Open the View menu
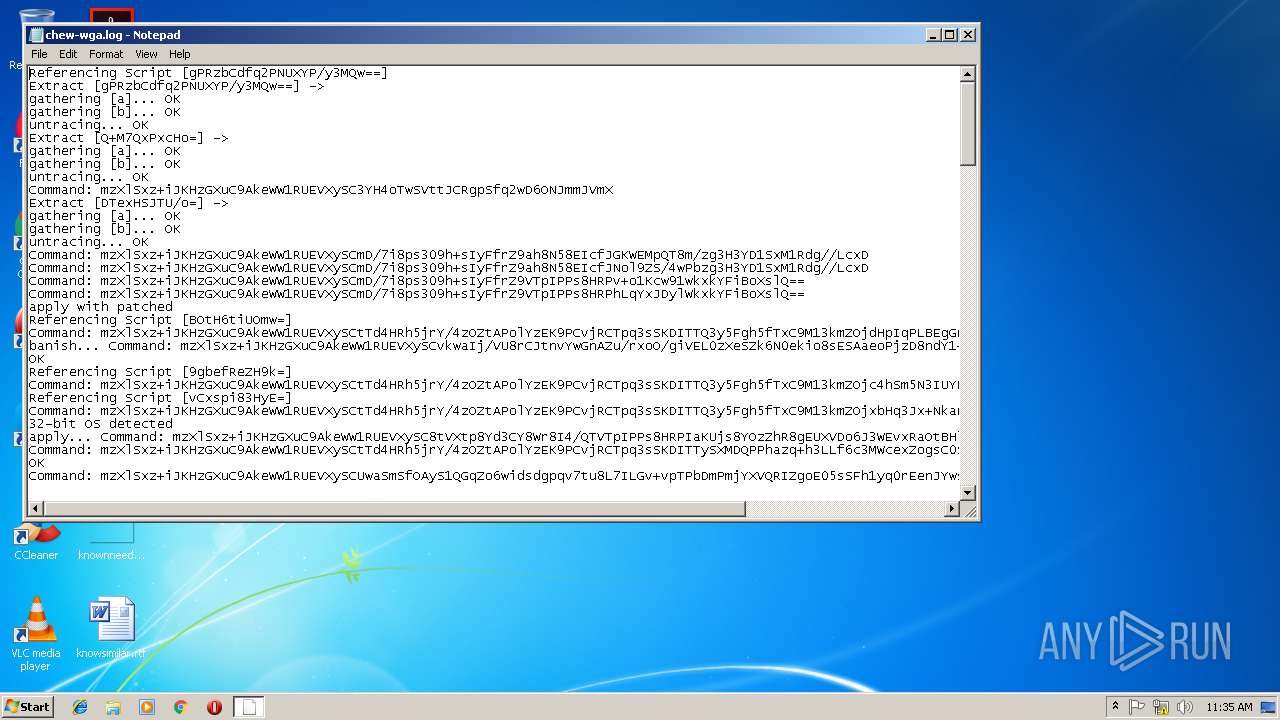The height and width of the screenshot is (720, 1280). point(146,54)
